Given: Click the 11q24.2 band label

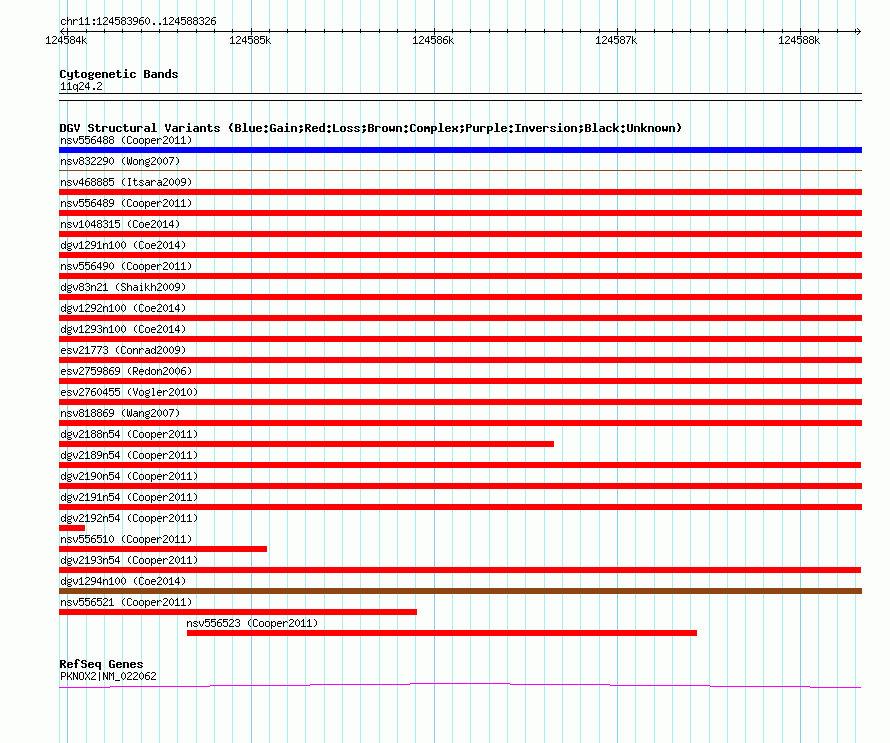Looking at the screenshot, I should pyautogui.click(x=81, y=86).
